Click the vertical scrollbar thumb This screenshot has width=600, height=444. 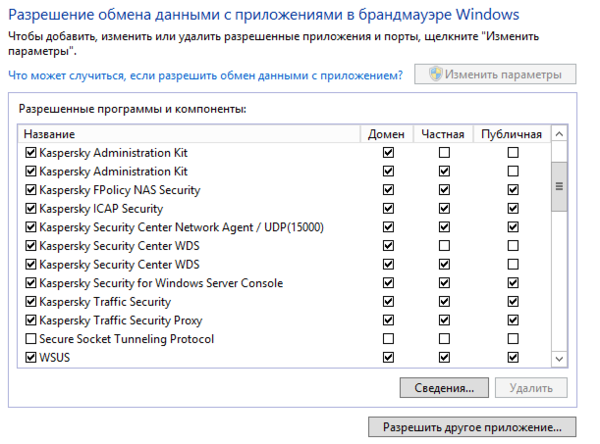[560, 183]
